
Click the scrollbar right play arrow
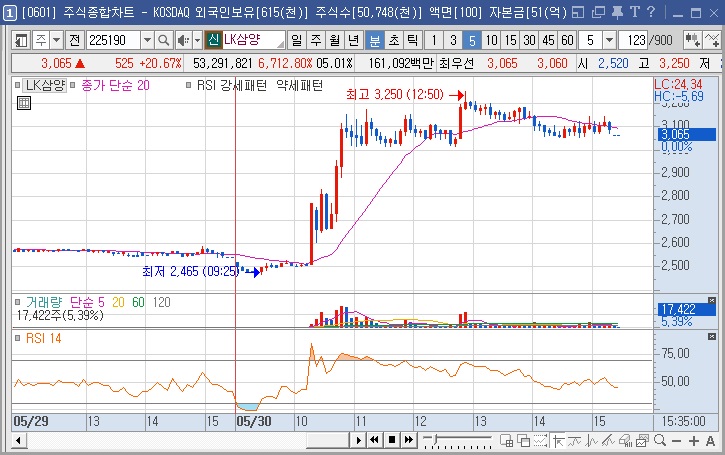point(358,440)
